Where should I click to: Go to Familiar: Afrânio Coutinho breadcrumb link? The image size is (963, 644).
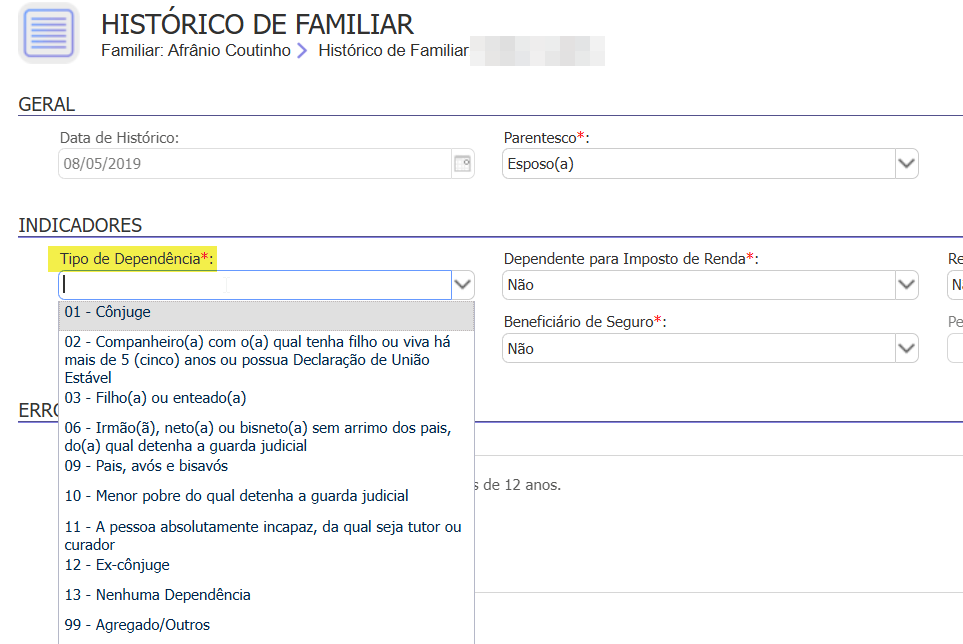196,50
